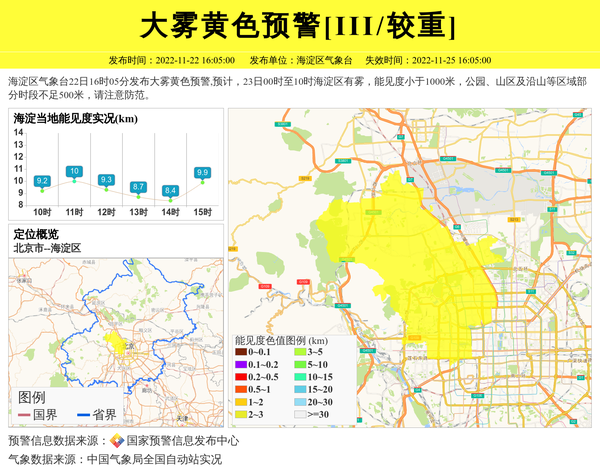Image resolution: width=600 pixels, height=471 pixels.
Task: Select the 8.4 data marker at 14时
Action: [170, 190]
